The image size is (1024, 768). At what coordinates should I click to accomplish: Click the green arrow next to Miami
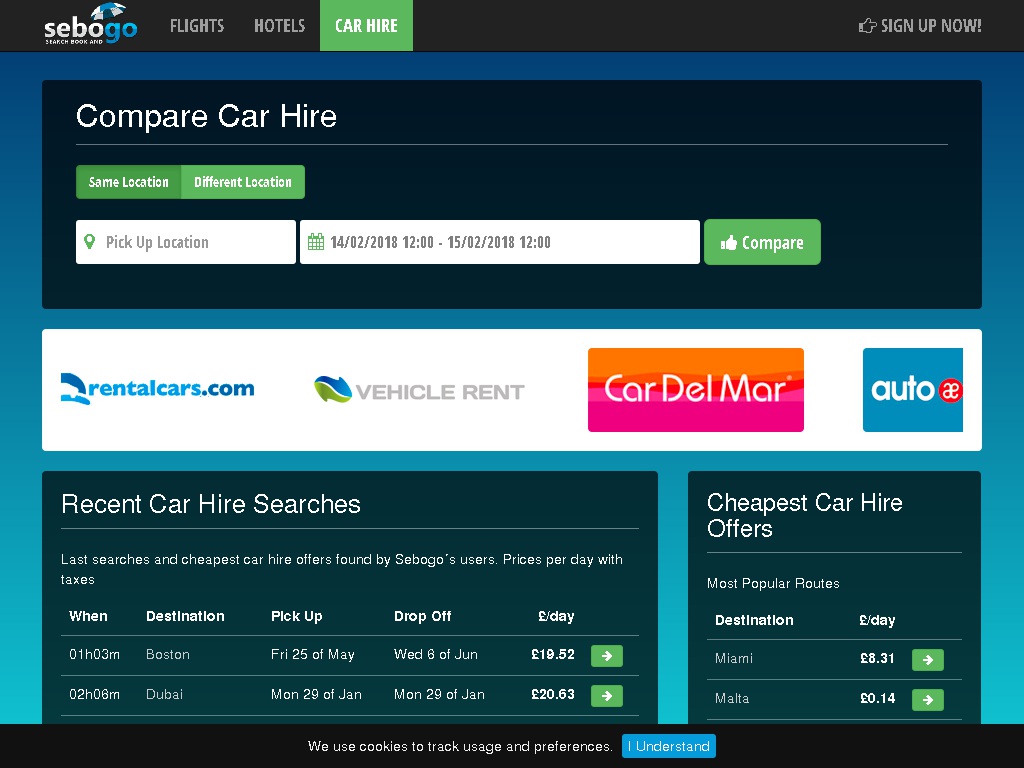pos(927,660)
